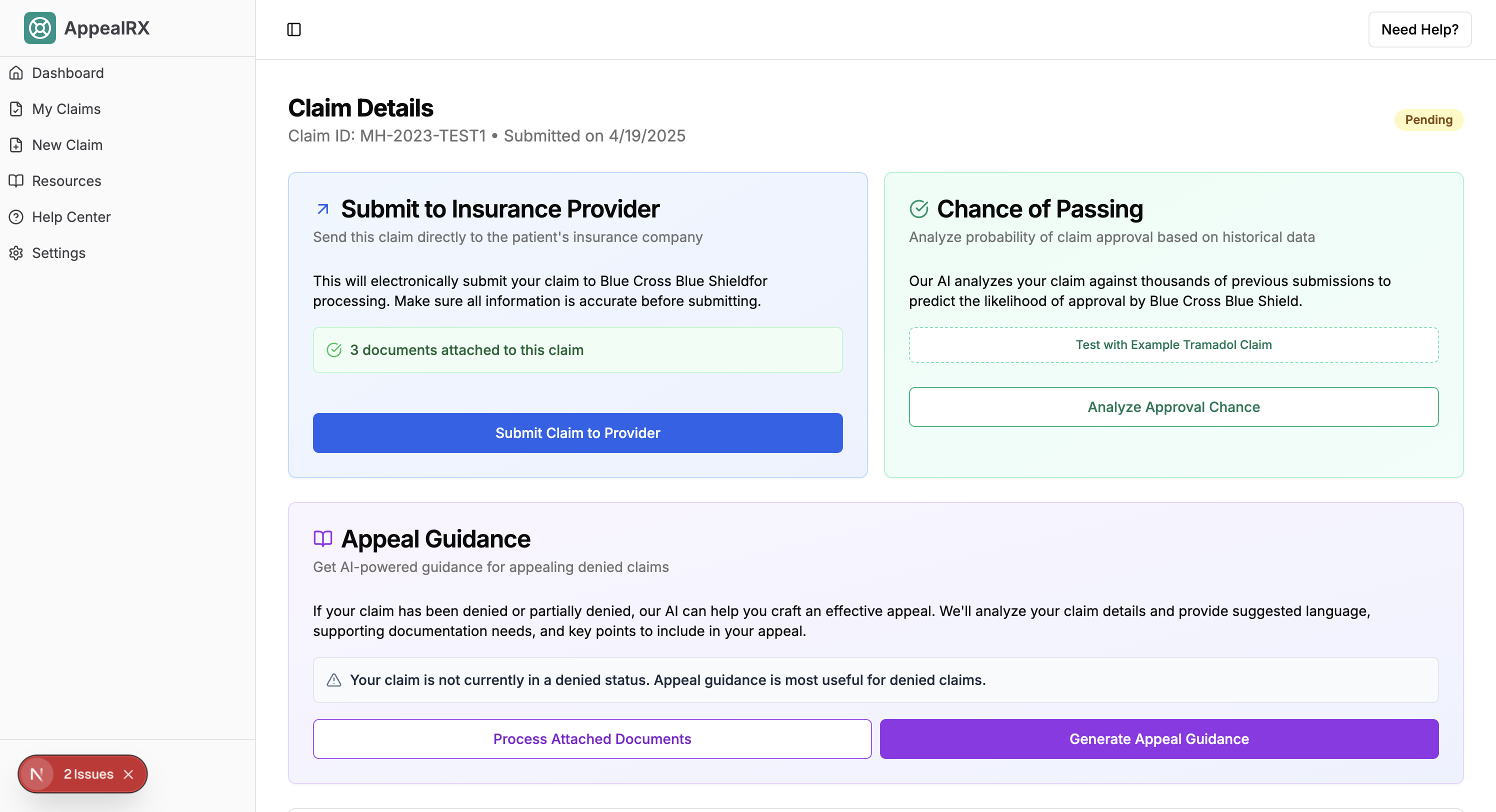Click Process Attached Documents button
Viewport: 1496px width, 812px height.
click(x=592, y=739)
